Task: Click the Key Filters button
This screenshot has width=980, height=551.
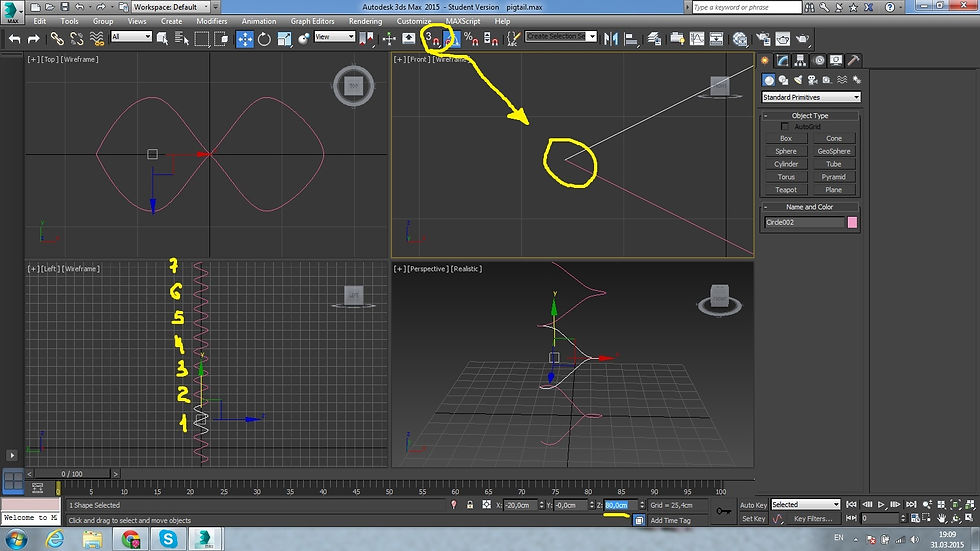Action: click(x=812, y=519)
